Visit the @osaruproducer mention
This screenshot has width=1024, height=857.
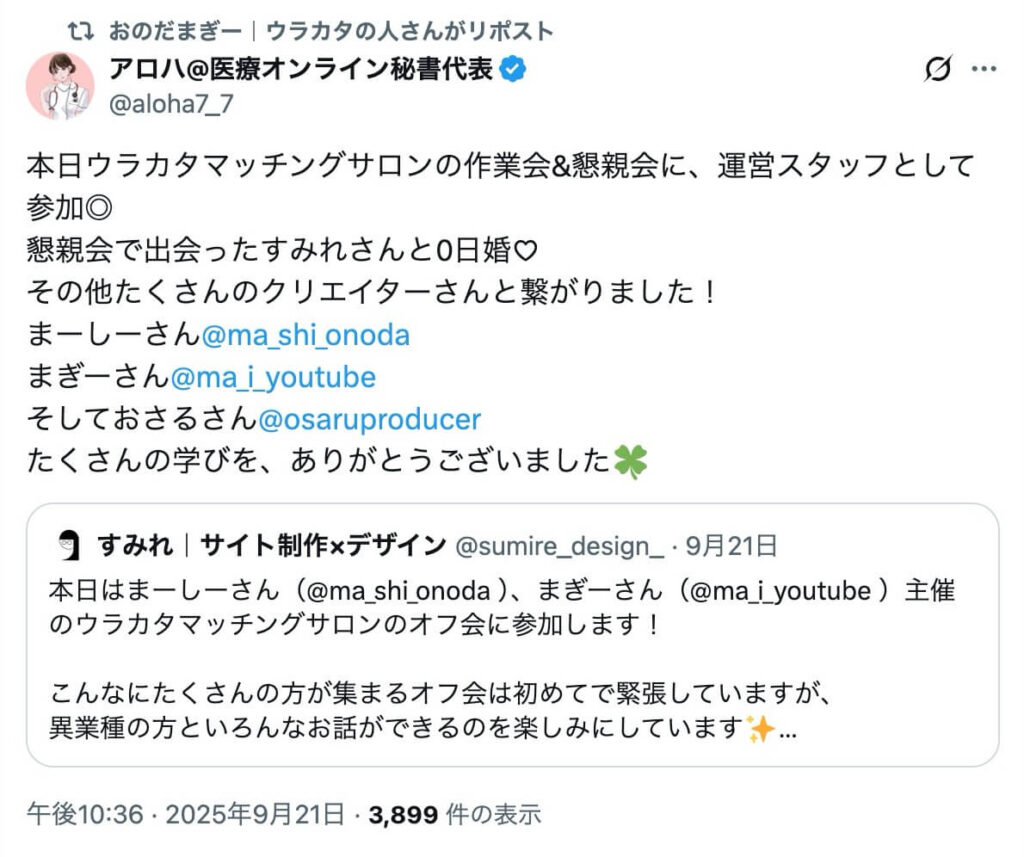pyautogui.click(x=369, y=419)
